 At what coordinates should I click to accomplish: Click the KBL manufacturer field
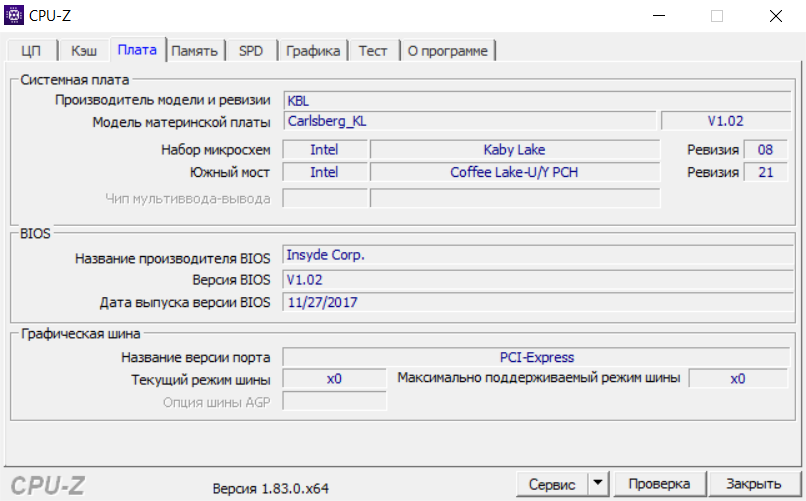537,100
